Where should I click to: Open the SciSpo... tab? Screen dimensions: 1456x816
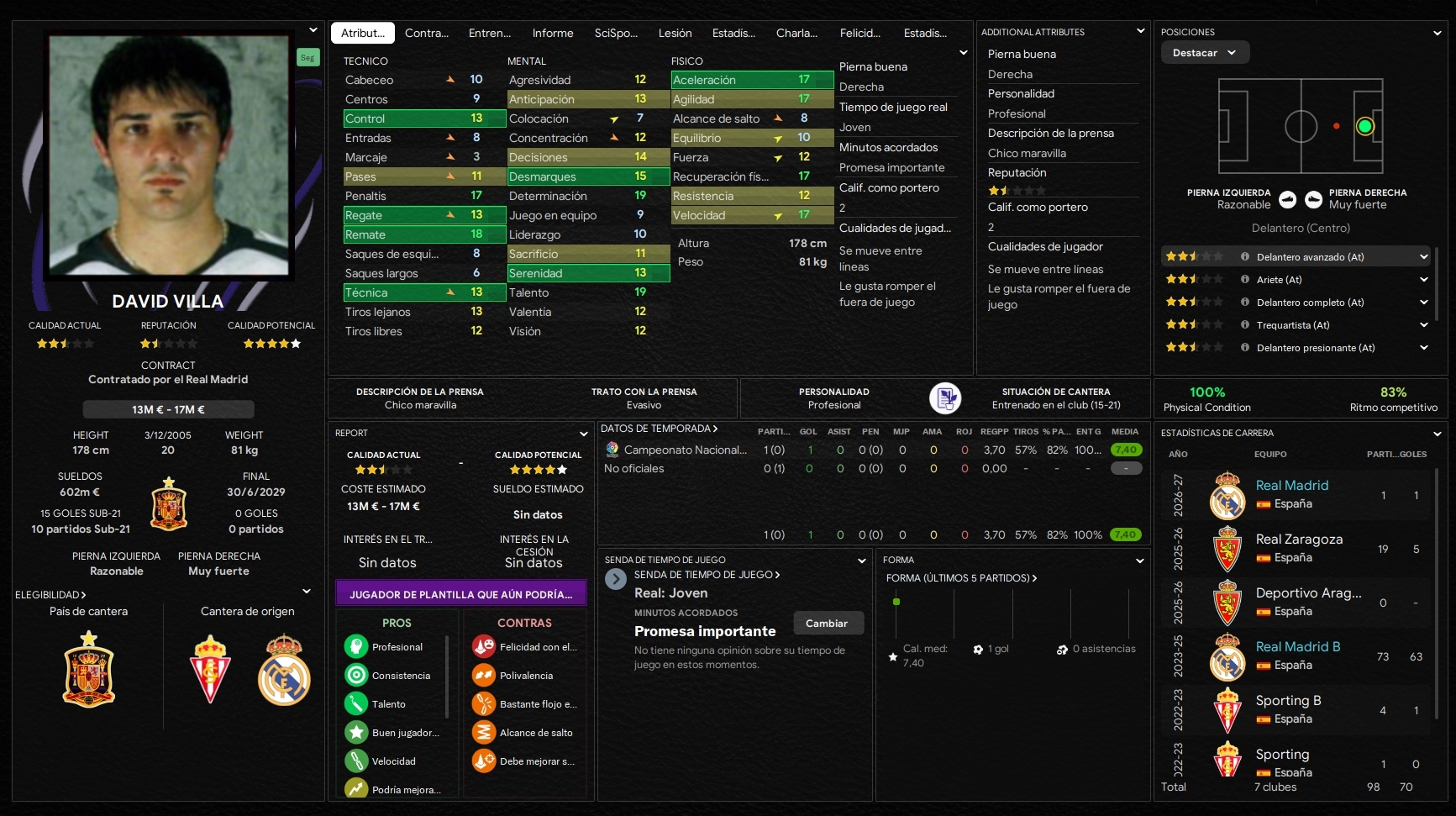coord(616,34)
